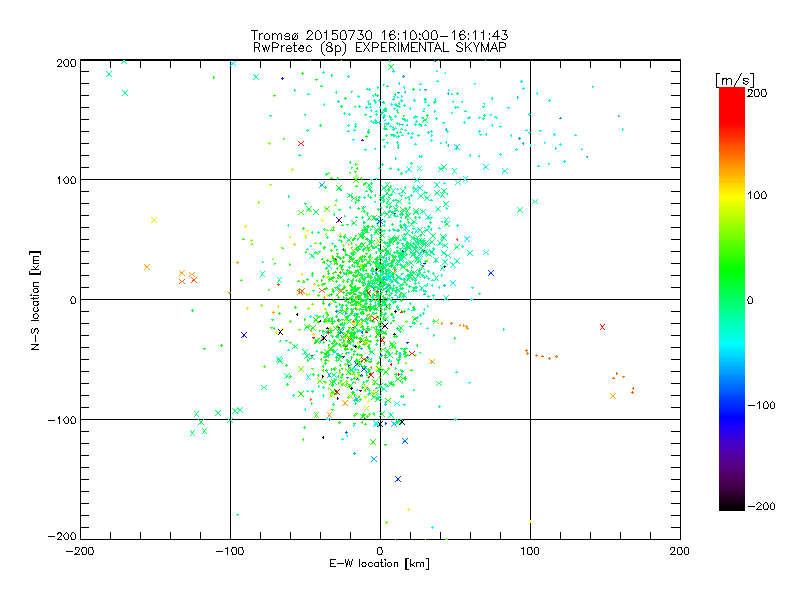This screenshot has height=600, width=800.
Task: Click the colorbar tick label '200'
Action: 757,93
